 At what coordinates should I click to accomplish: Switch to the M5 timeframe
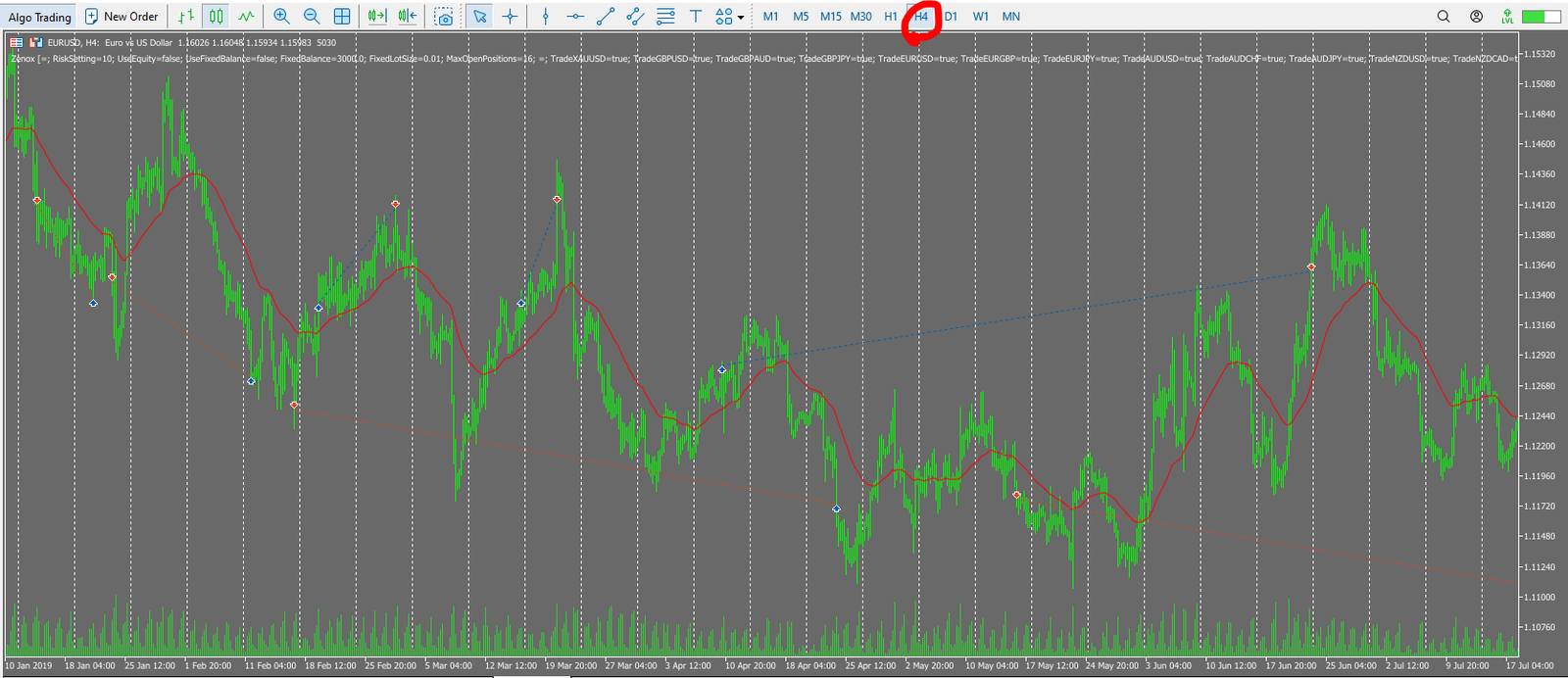pyautogui.click(x=801, y=17)
